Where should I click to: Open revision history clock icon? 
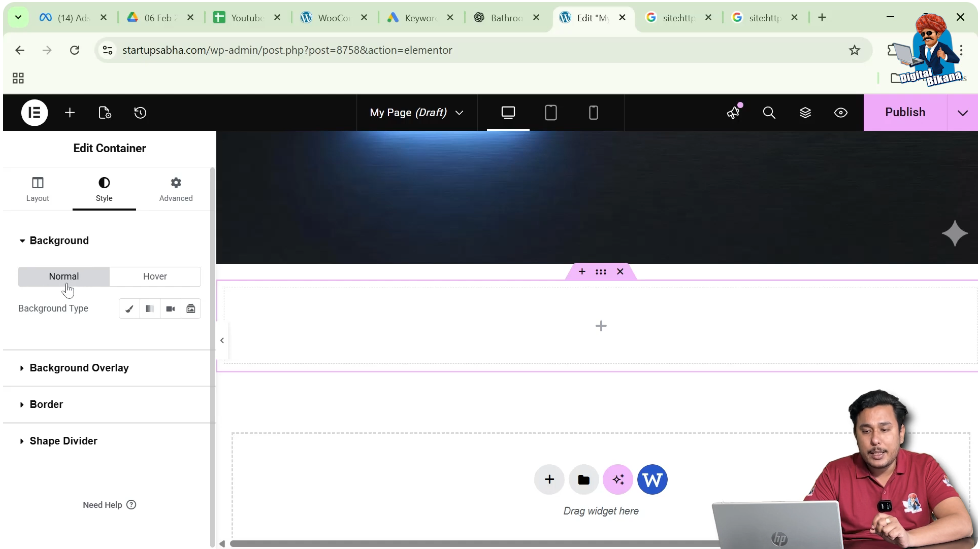point(140,113)
